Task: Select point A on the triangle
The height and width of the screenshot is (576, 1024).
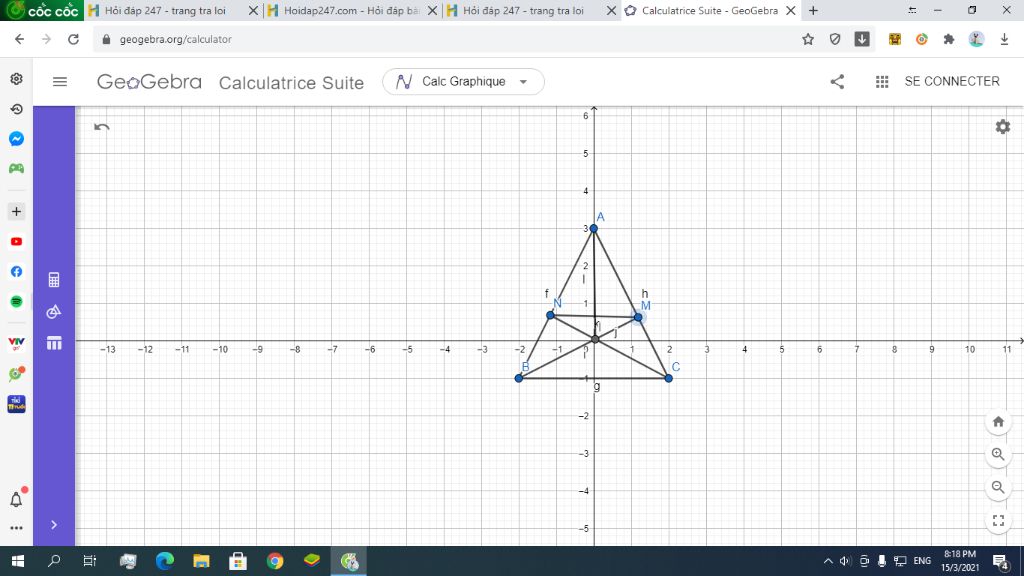Action: (x=594, y=228)
